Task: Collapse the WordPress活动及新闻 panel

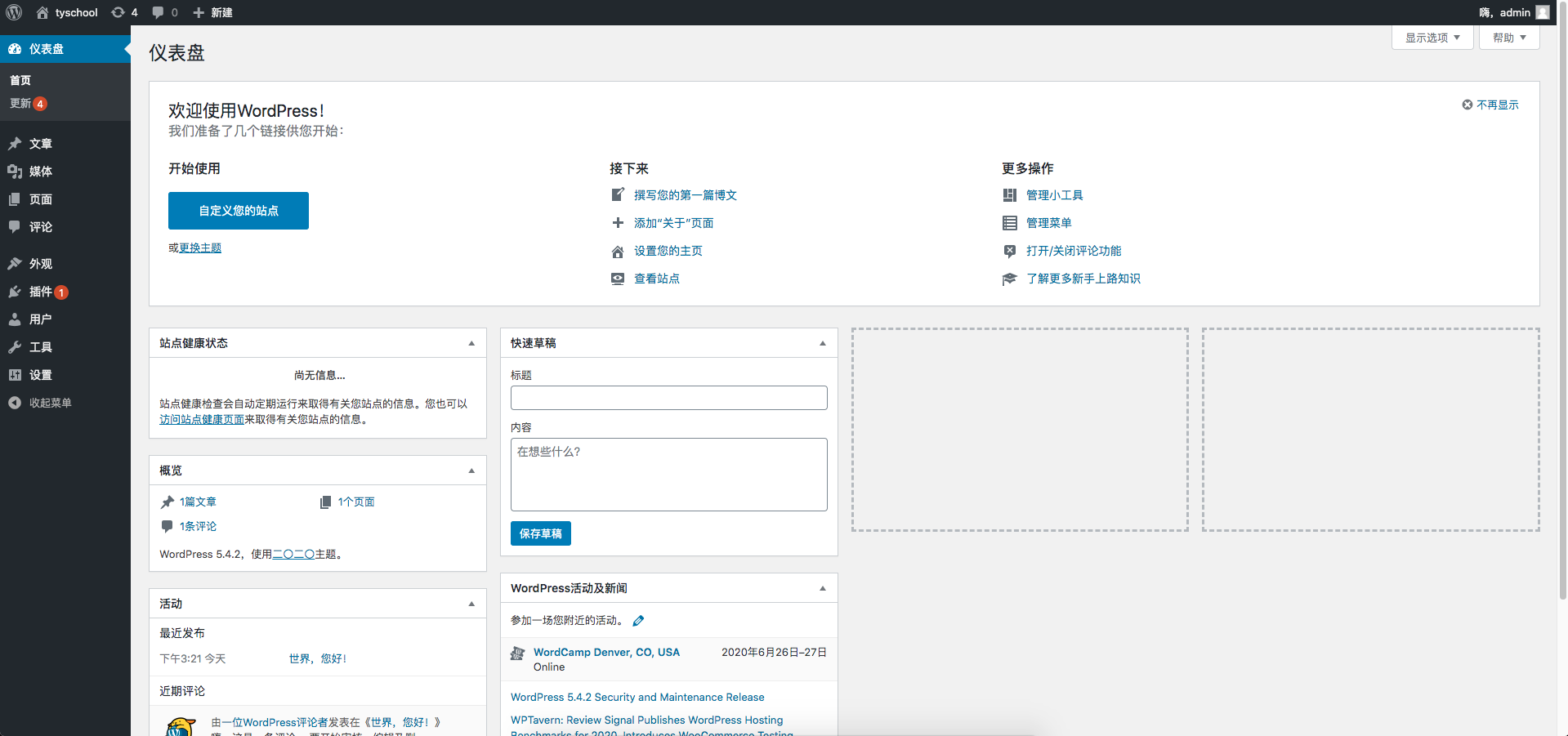Action: pos(822,588)
